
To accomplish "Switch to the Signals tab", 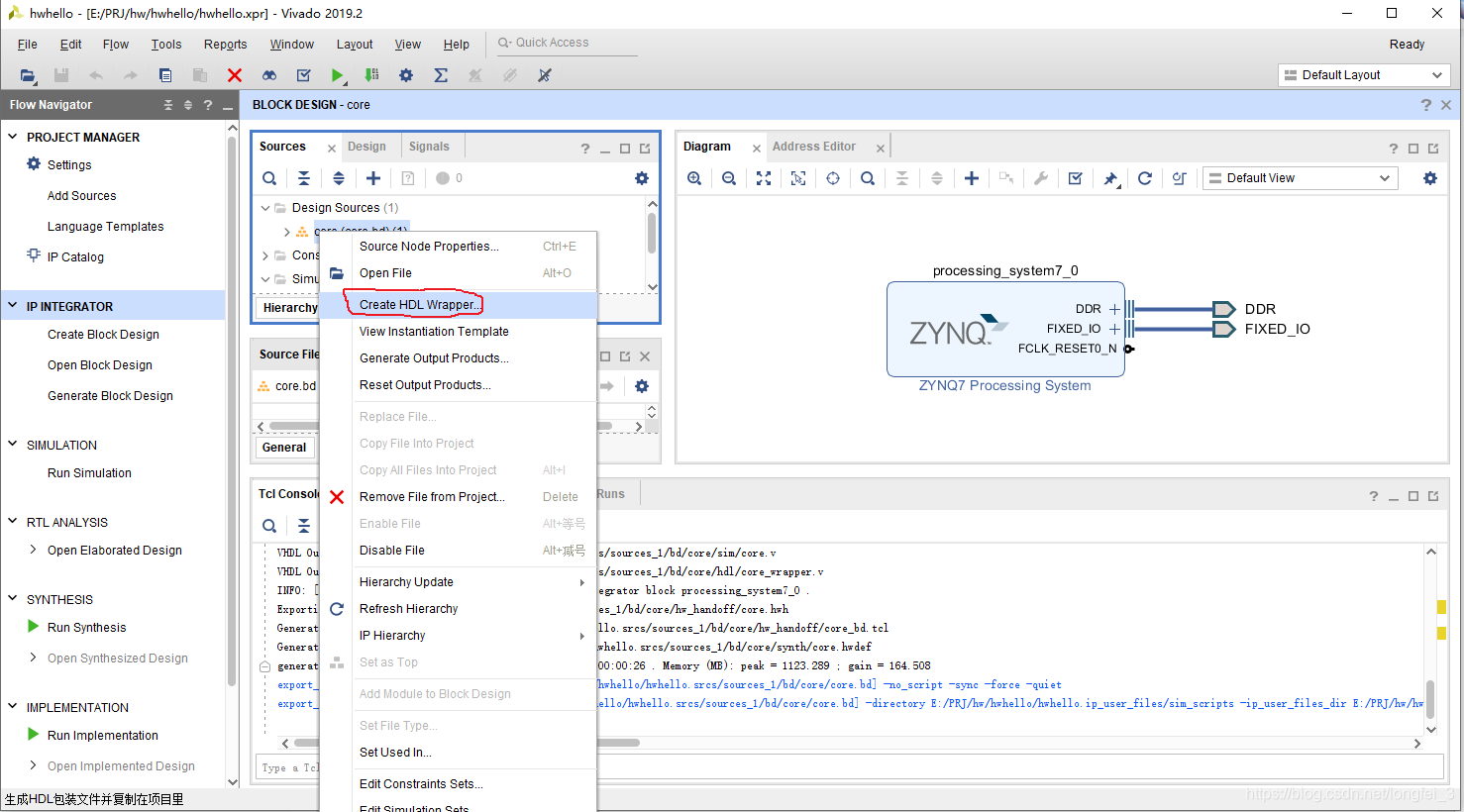I will pyautogui.click(x=429, y=147).
